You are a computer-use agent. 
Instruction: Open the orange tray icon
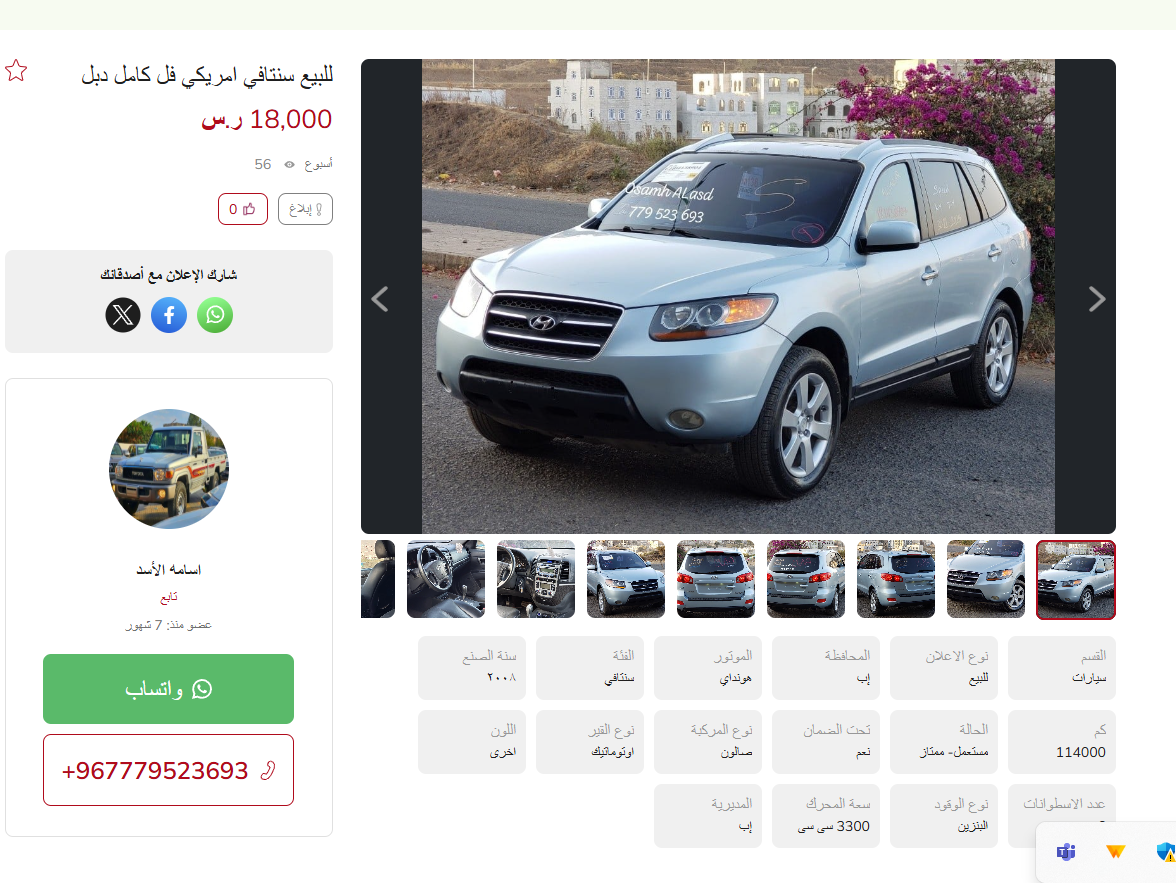pyautogui.click(x=1115, y=852)
